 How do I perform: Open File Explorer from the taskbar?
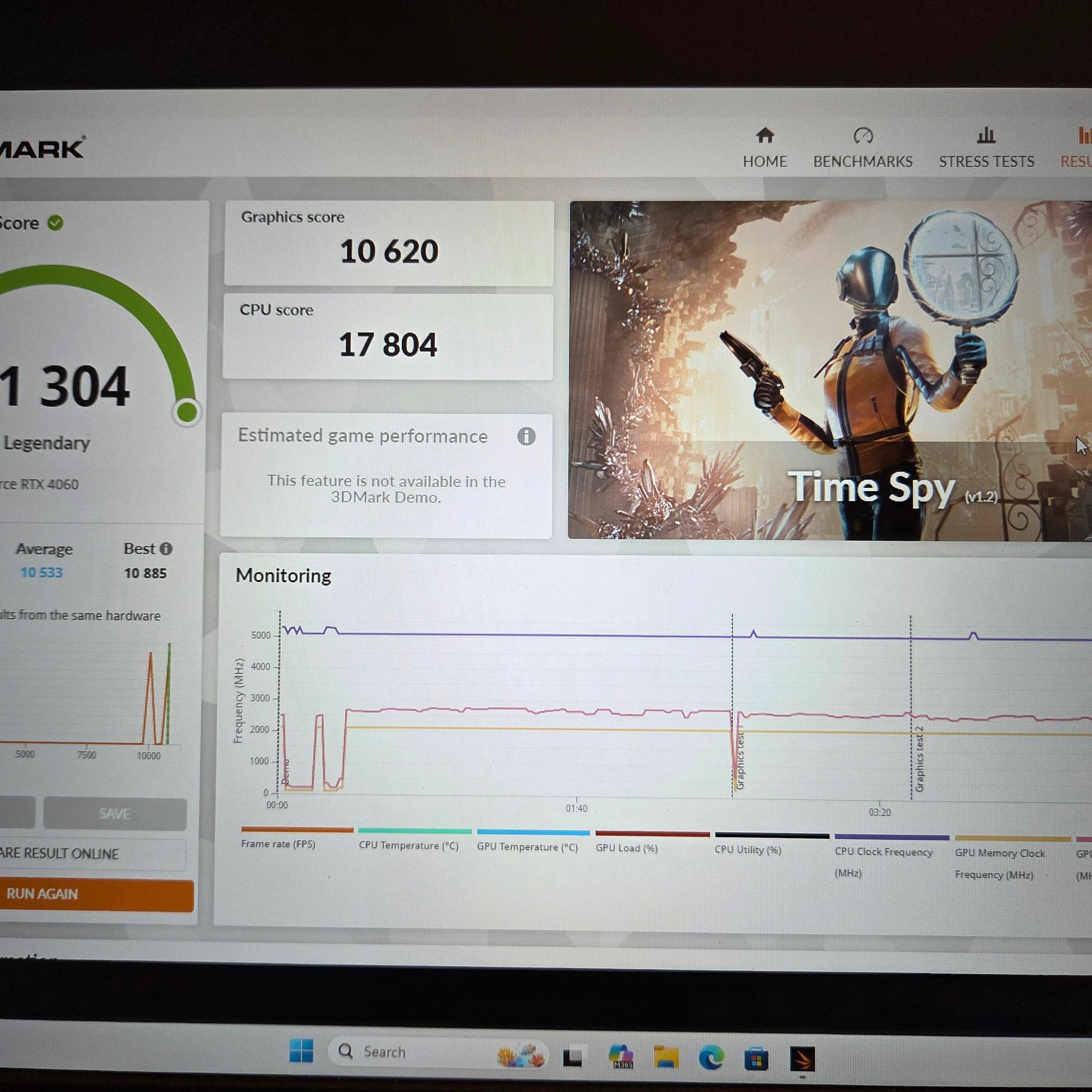point(666,1055)
